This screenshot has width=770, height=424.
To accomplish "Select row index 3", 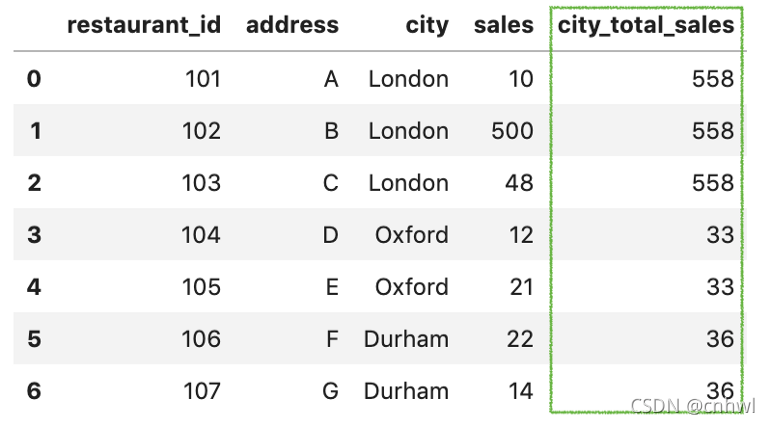I will click(x=34, y=235).
